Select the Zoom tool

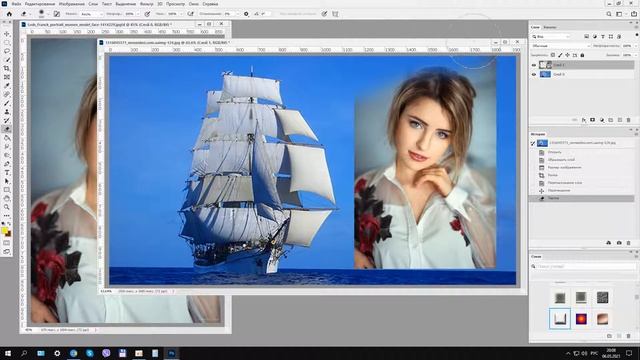tap(7, 207)
